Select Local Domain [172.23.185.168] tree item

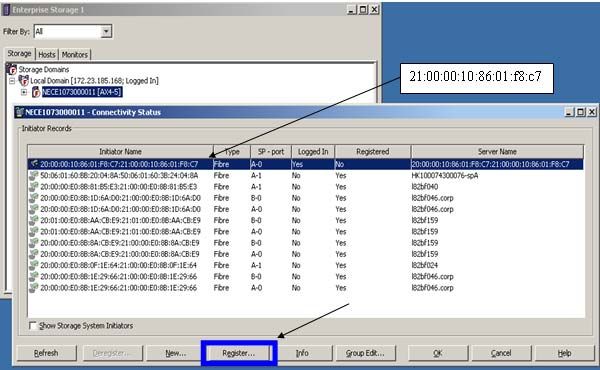pyautogui.click(x=94, y=81)
